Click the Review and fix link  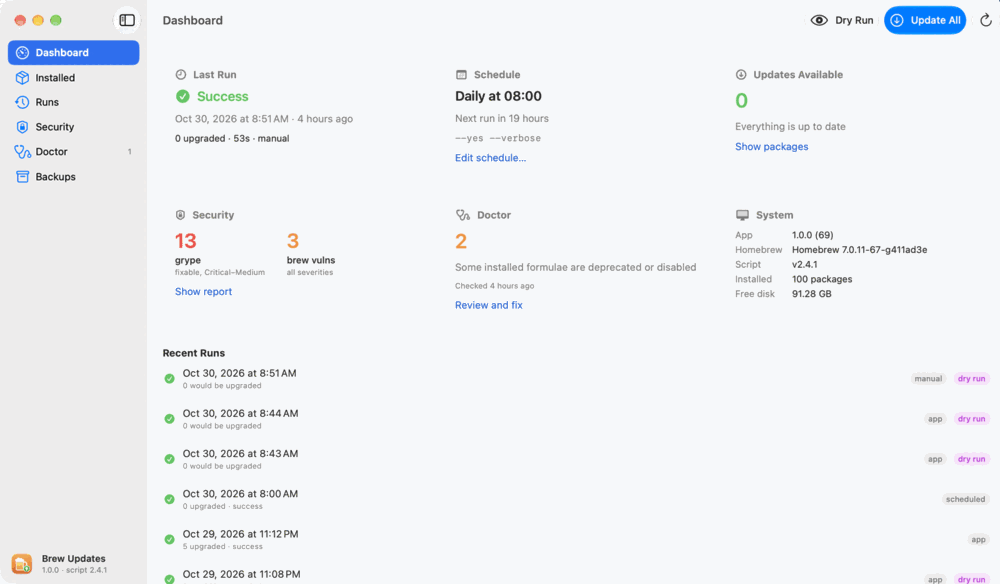point(489,305)
